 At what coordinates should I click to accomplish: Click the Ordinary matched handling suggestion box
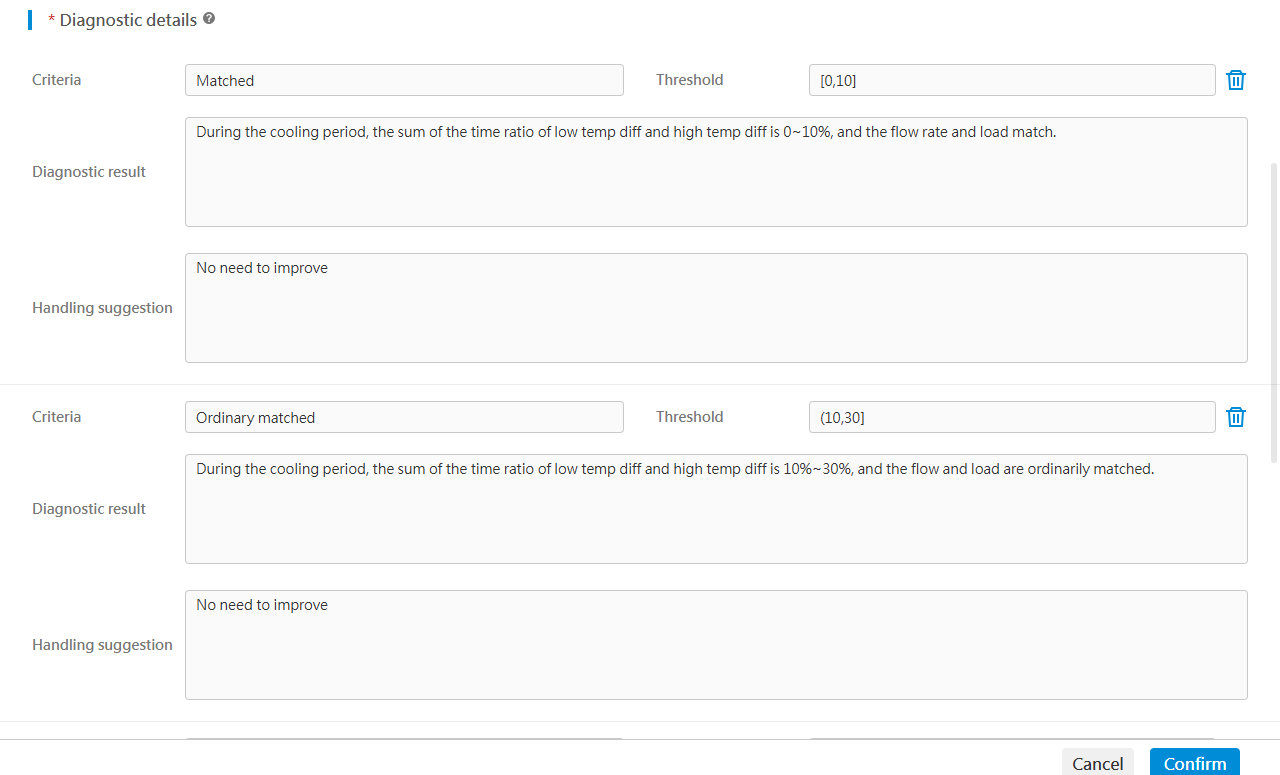click(x=716, y=645)
